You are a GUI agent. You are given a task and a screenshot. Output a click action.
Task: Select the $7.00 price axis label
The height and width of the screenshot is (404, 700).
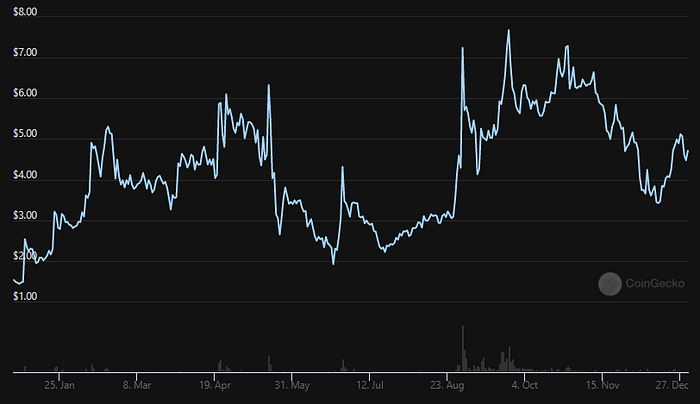(26, 53)
